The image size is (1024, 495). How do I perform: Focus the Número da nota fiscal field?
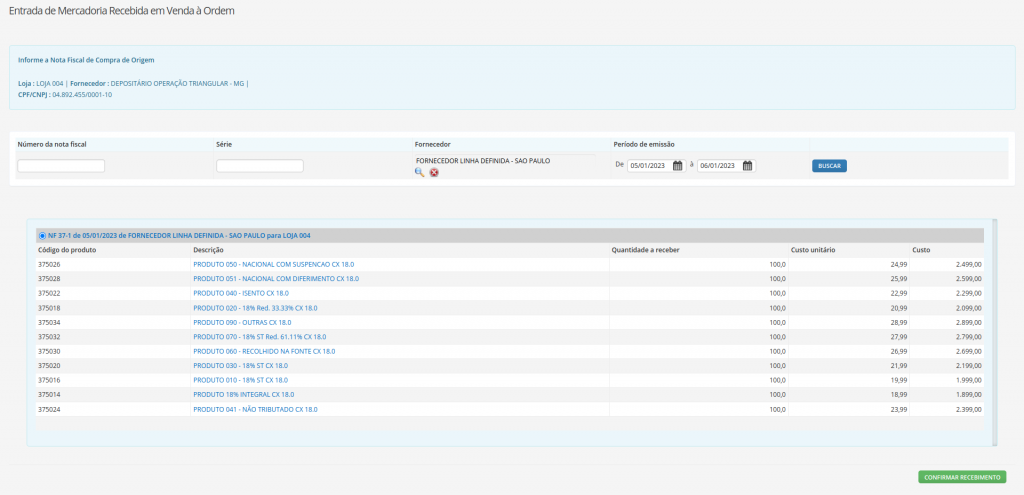click(x=61, y=166)
